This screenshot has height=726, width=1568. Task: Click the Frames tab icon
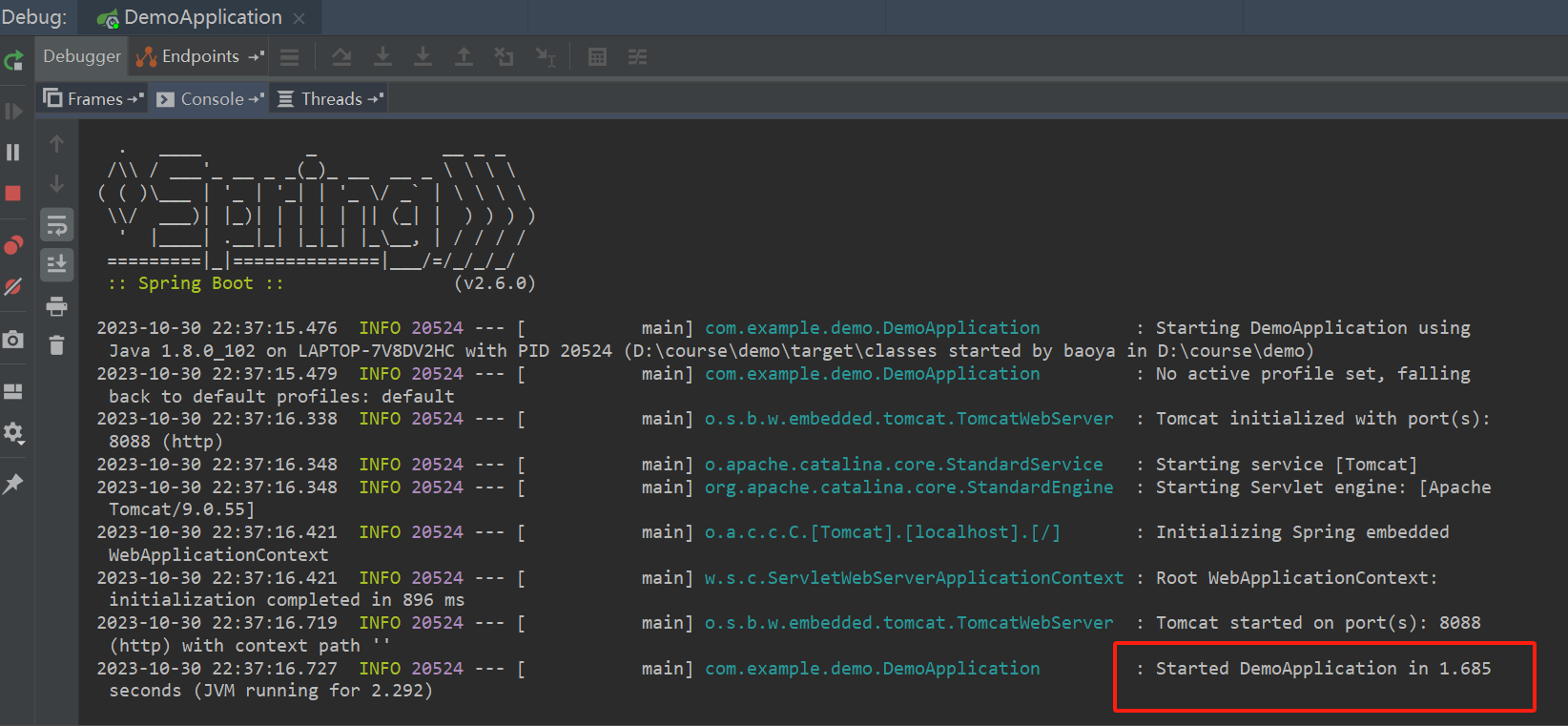tap(53, 98)
